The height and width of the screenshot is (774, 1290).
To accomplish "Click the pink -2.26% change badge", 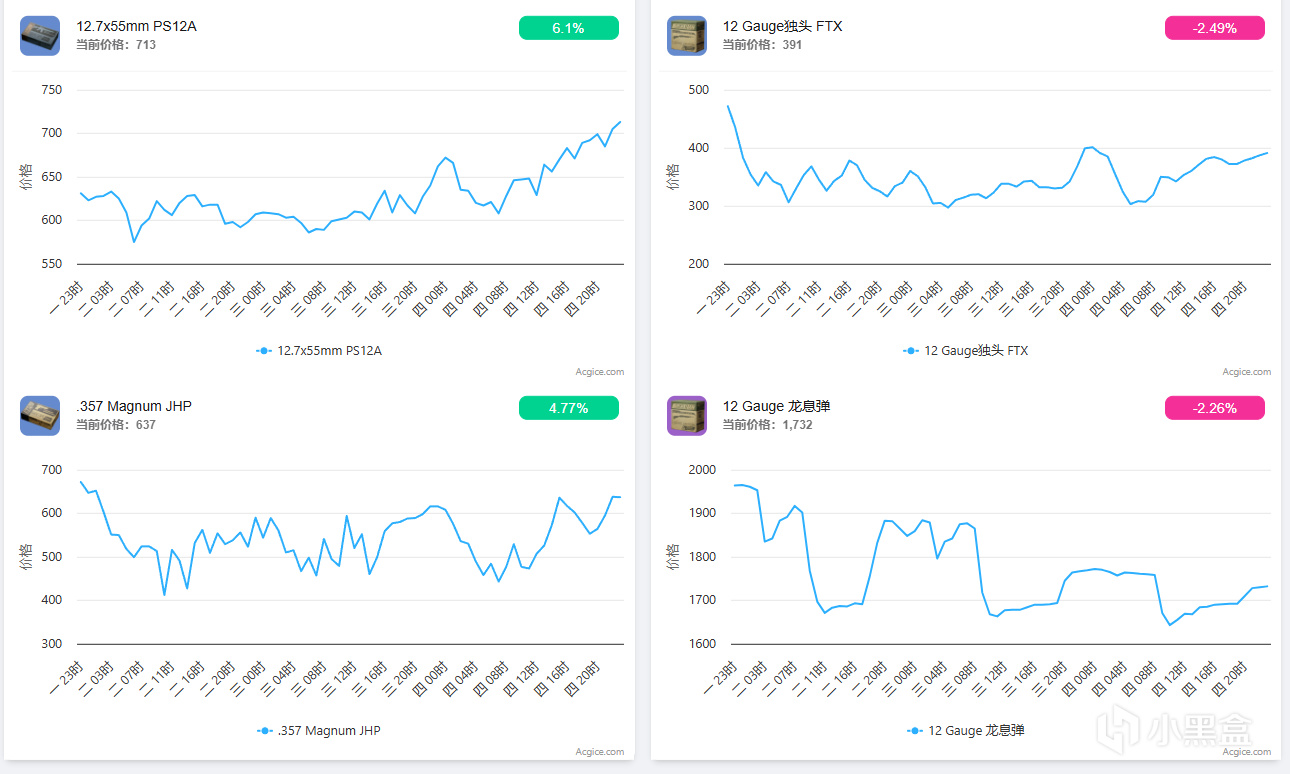I will tap(1214, 408).
